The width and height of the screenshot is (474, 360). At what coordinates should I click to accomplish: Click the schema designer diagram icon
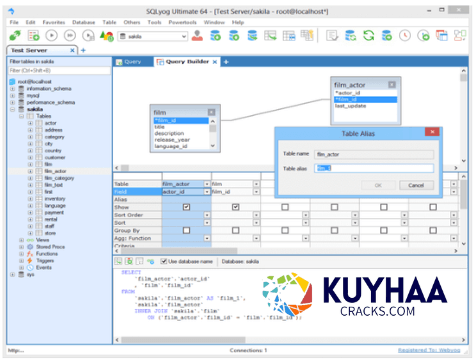click(460, 35)
